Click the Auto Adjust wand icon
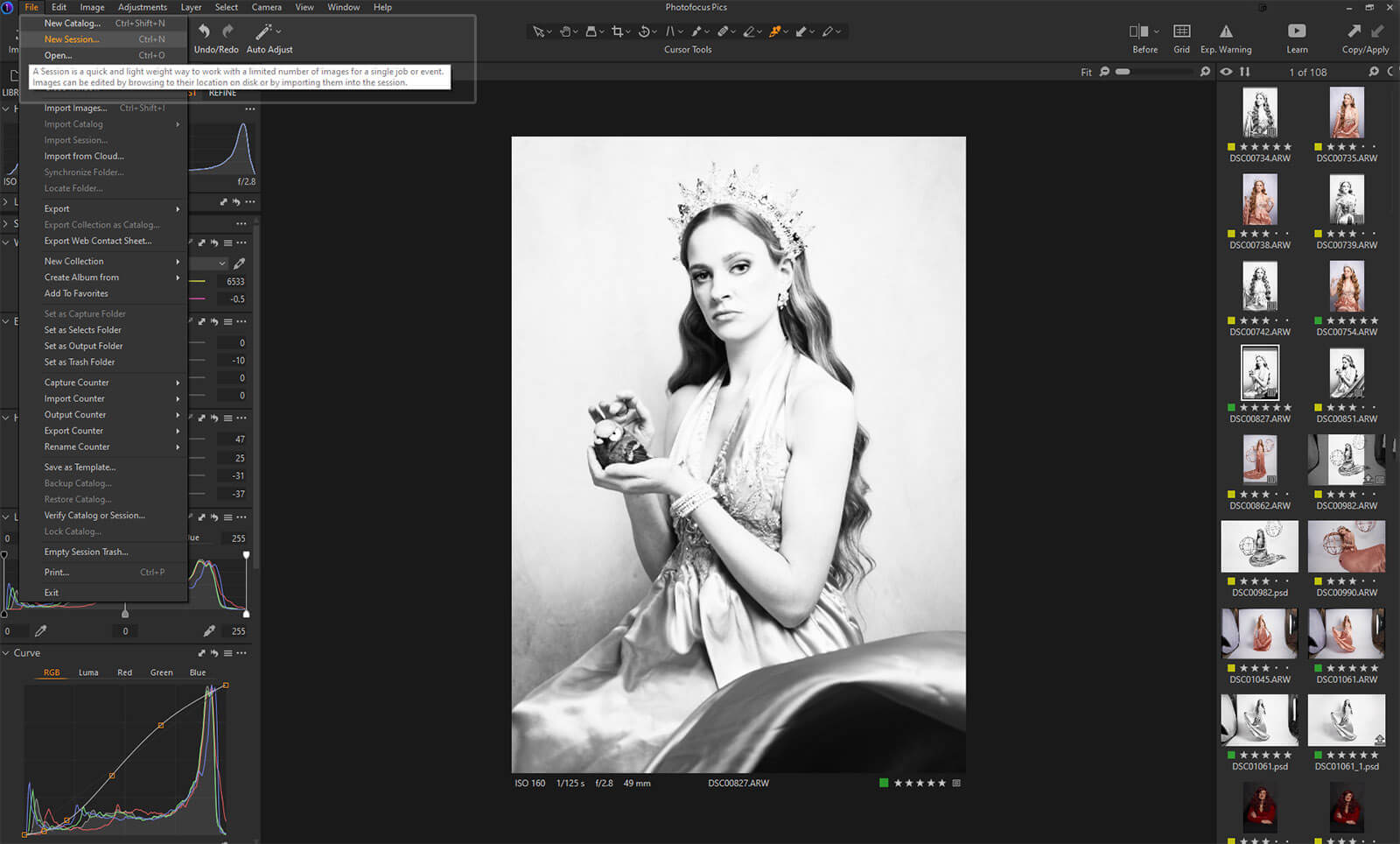 (x=263, y=32)
